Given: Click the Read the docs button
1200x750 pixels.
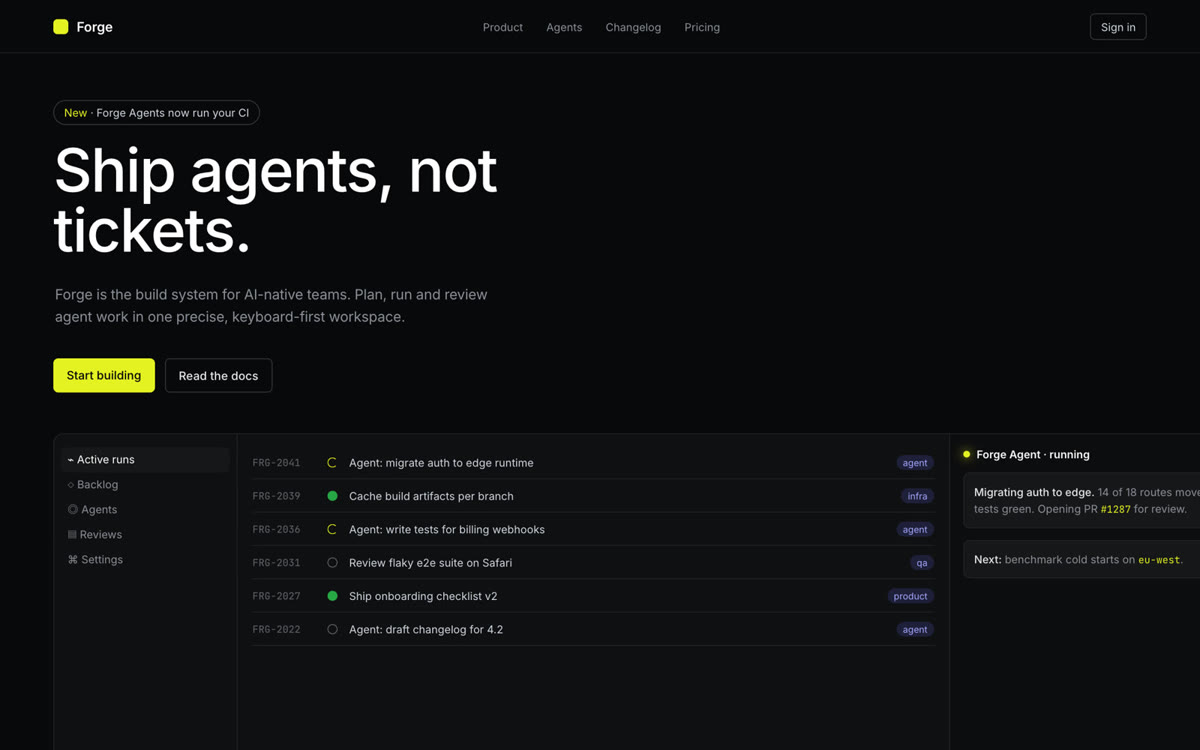Looking at the screenshot, I should coord(218,375).
